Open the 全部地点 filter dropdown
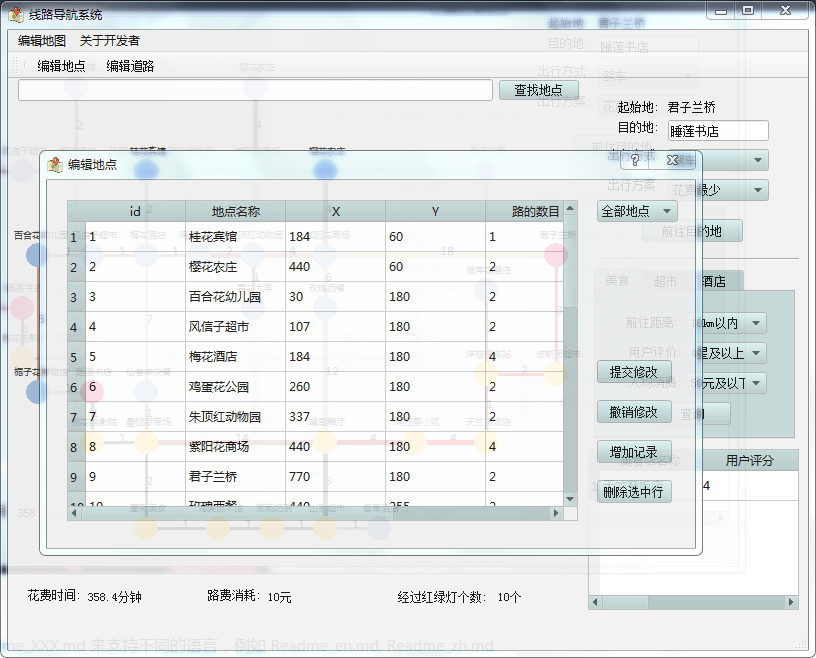Image resolution: width=816 pixels, height=658 pixels. pyautogui.click(x=637, y=211)
